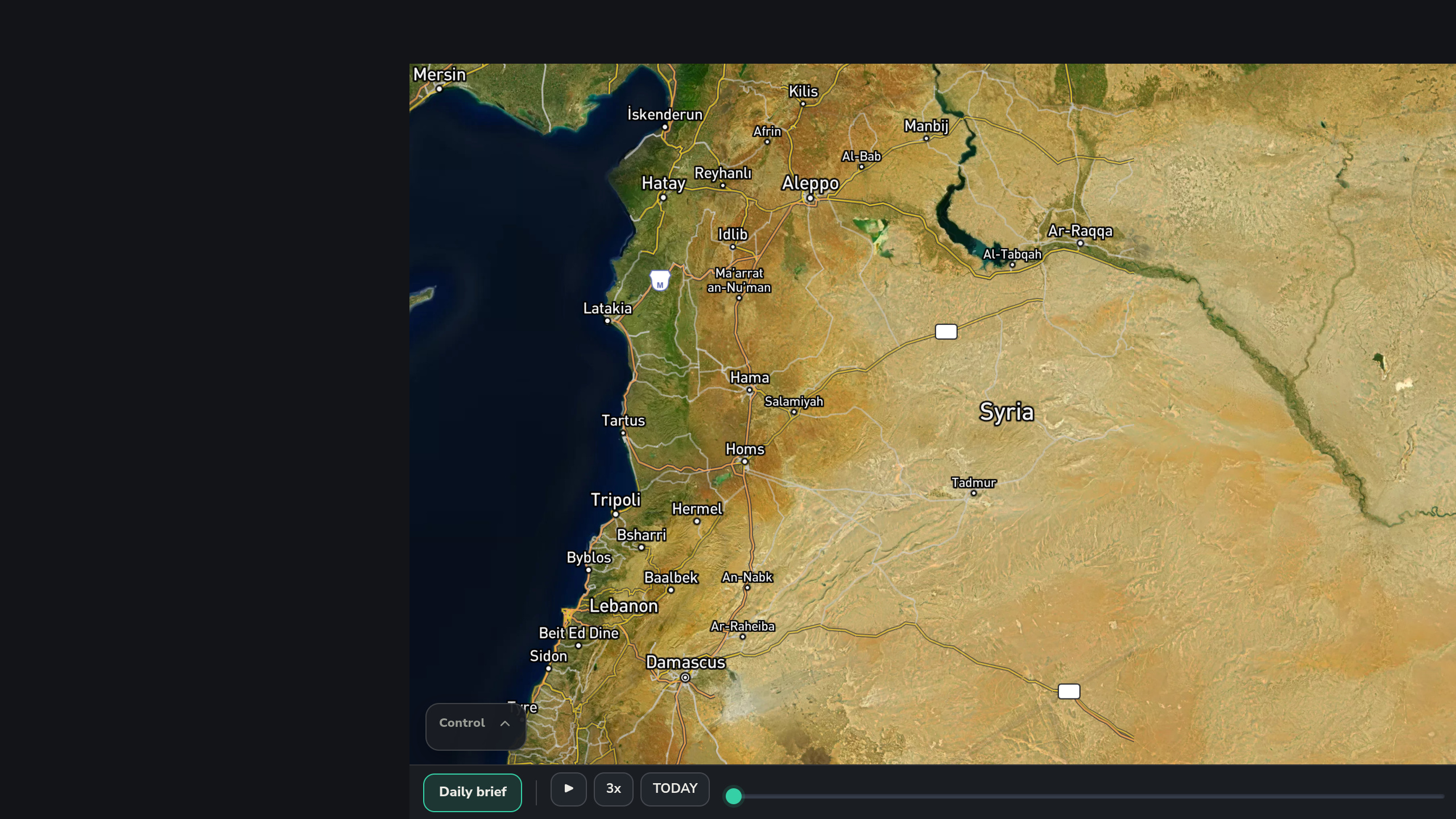Change the 3x playback speed
The height and width of the screenshot is (819, 1456).
click(613, 789)
